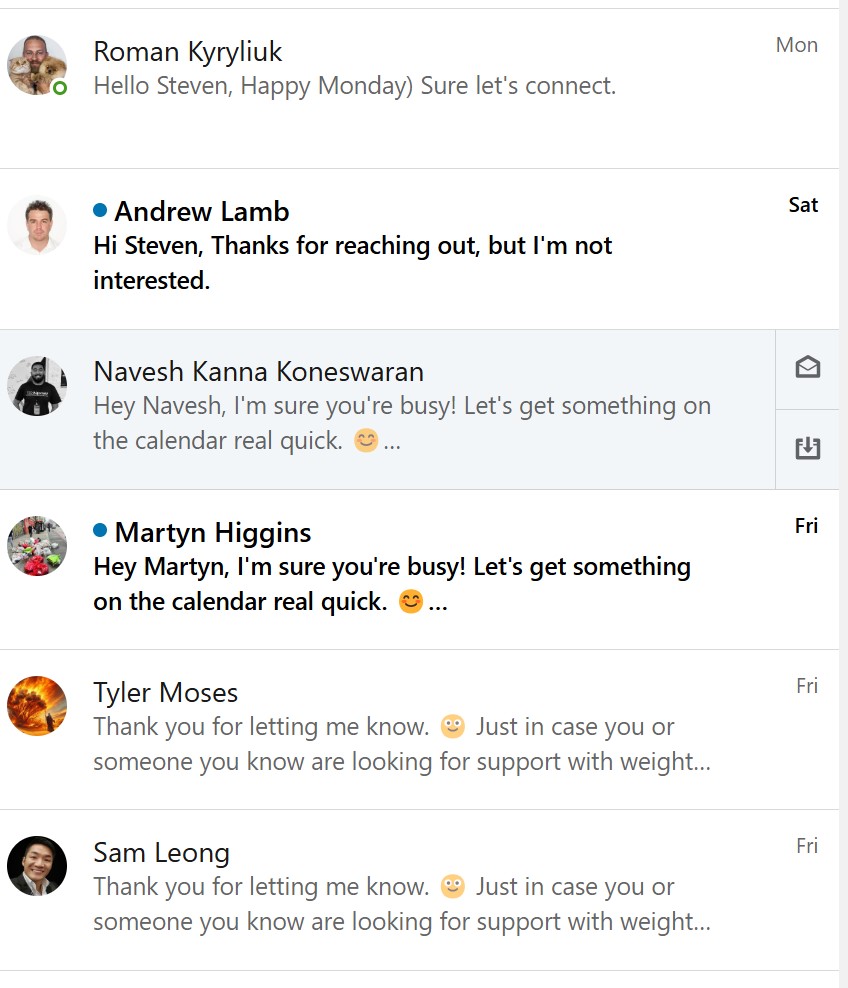Click blue unread dot beside Martyn Higgins
848x988 pixels.
click(100, 531)
